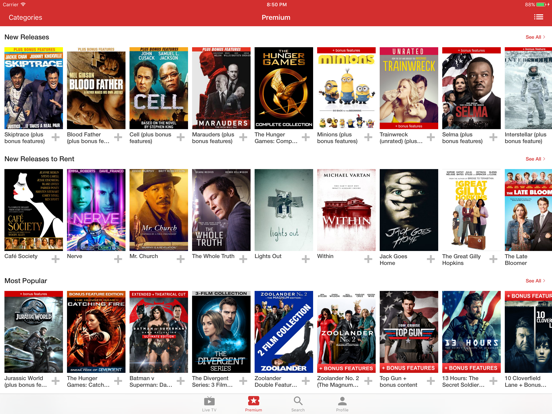552x414 pixels.
Task: Add 13 Hours using its plus icon
Action: (494, 381)
